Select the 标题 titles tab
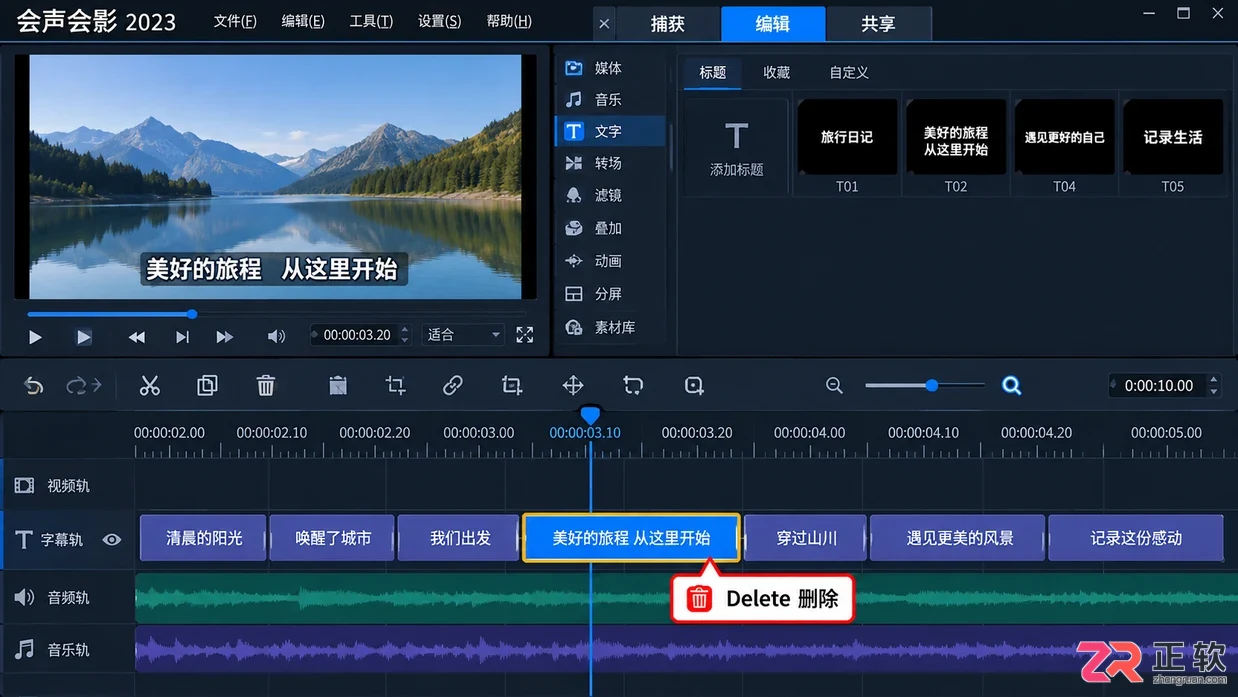Image resolution: width=1238 pixels, height=697 pixels. click(713, 72)
